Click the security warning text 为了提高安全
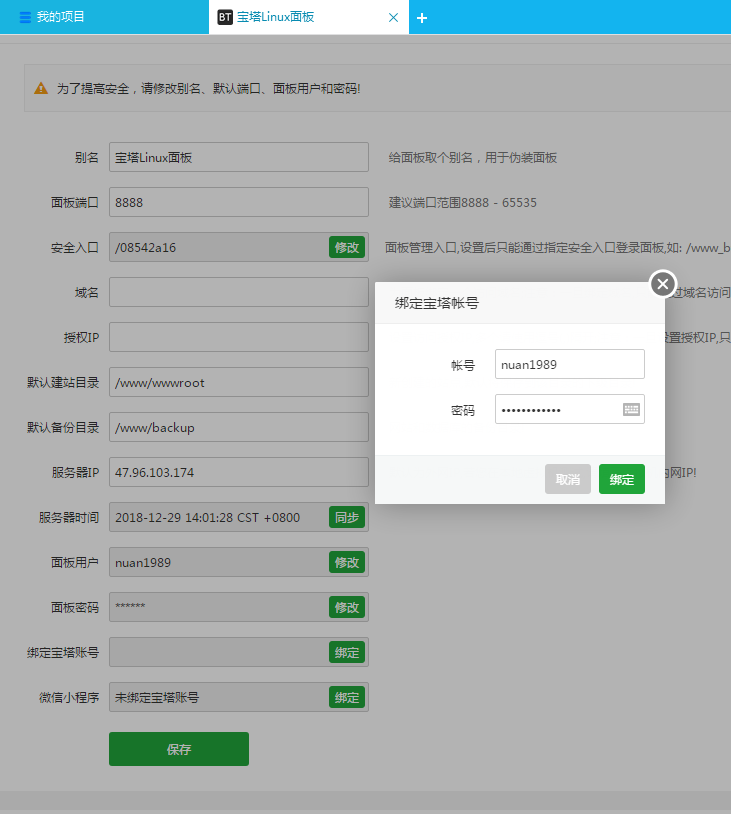Viewport: 731px width, 814px height. 208,89
